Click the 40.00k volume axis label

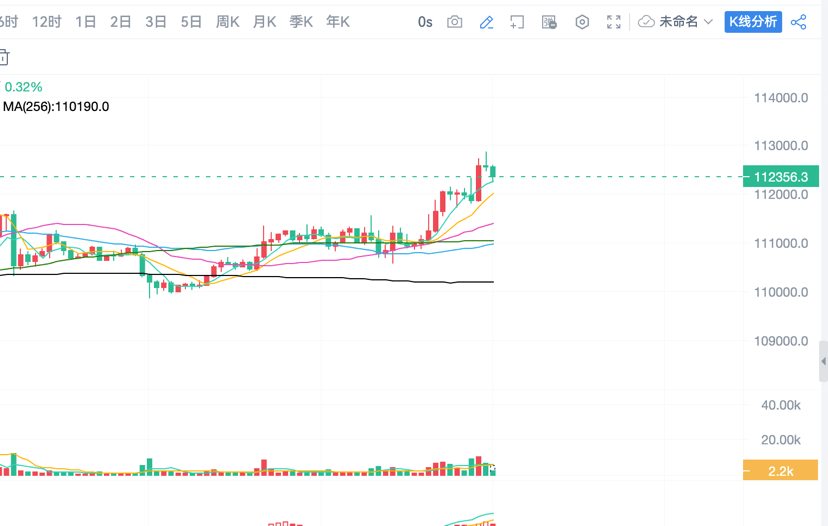click(x=780, y=405)
